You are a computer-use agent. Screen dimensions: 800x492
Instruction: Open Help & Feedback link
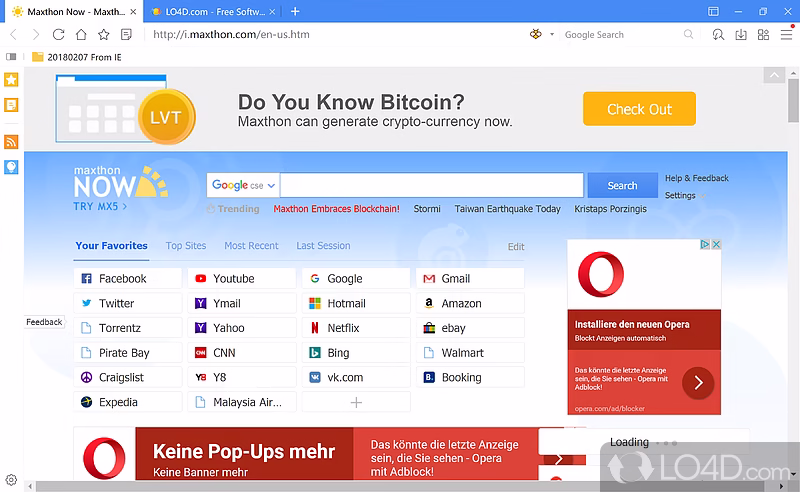coord(696,178)
